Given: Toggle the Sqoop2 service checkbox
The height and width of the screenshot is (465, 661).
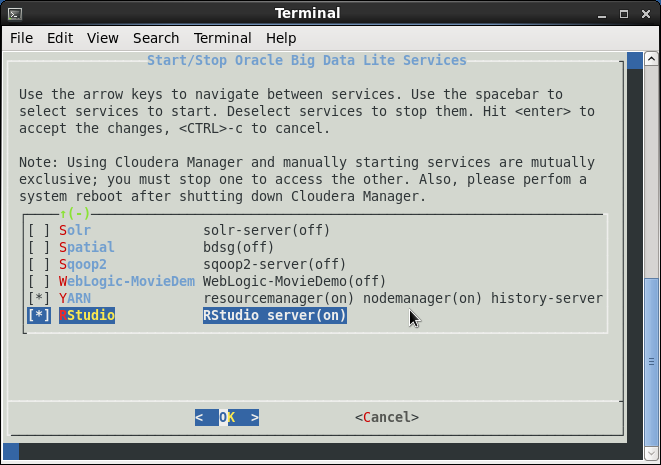Looking at the screenshot, I should click(39, 264).
